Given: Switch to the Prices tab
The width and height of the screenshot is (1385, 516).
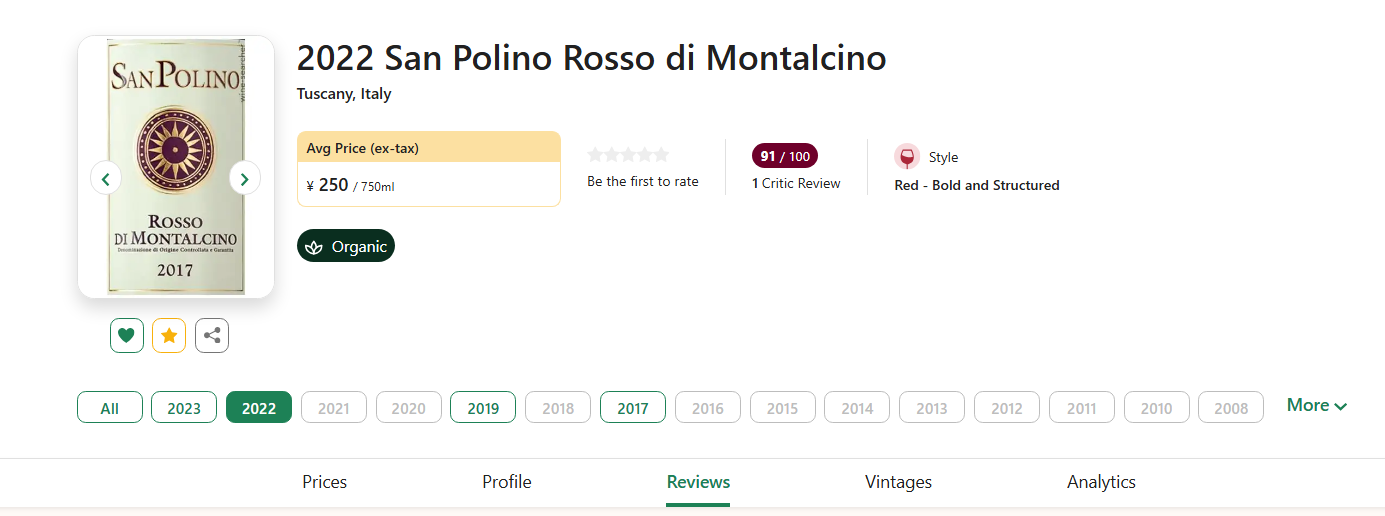Looking at the screenshot, I should pos(325,482).
